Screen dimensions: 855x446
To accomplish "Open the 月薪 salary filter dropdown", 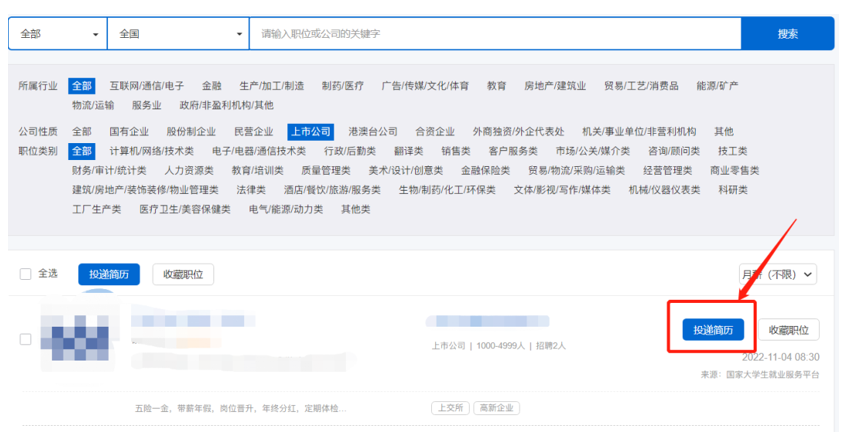I will [x=777, y=274].
